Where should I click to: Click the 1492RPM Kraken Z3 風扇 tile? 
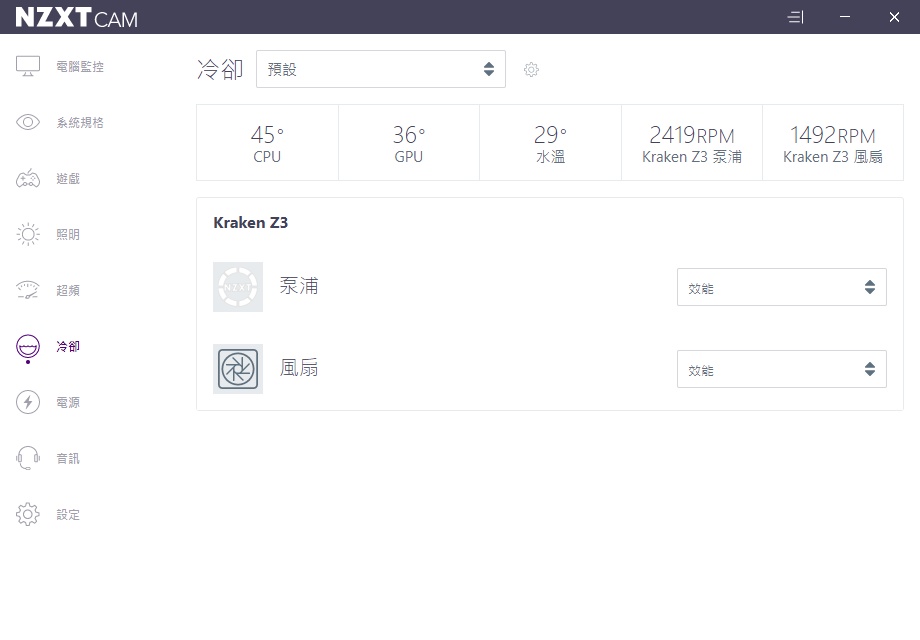click(833, 143)
